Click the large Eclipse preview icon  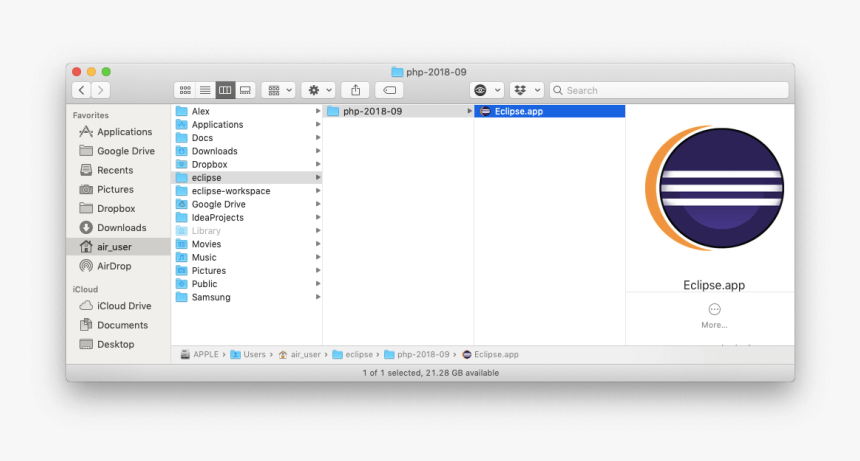point(715,188)
